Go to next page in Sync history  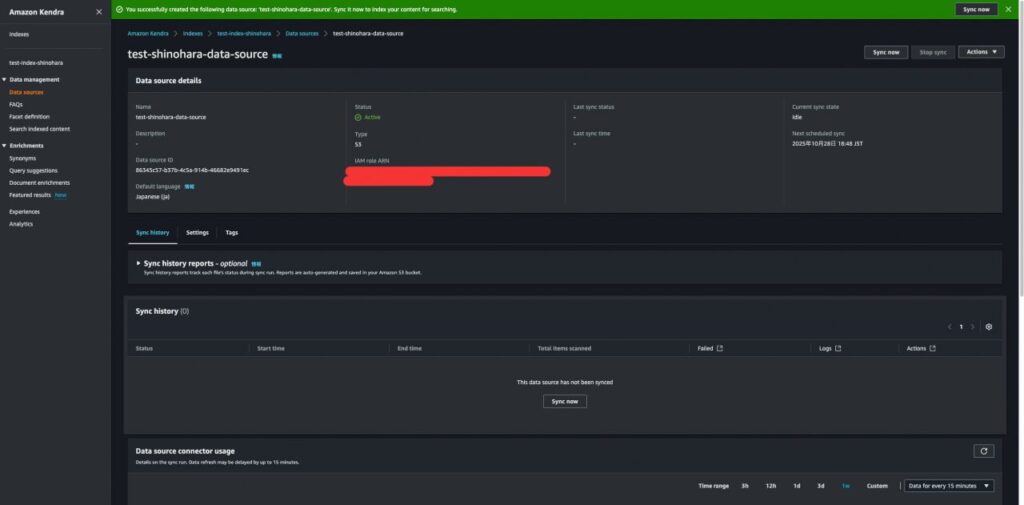(973, 327)
